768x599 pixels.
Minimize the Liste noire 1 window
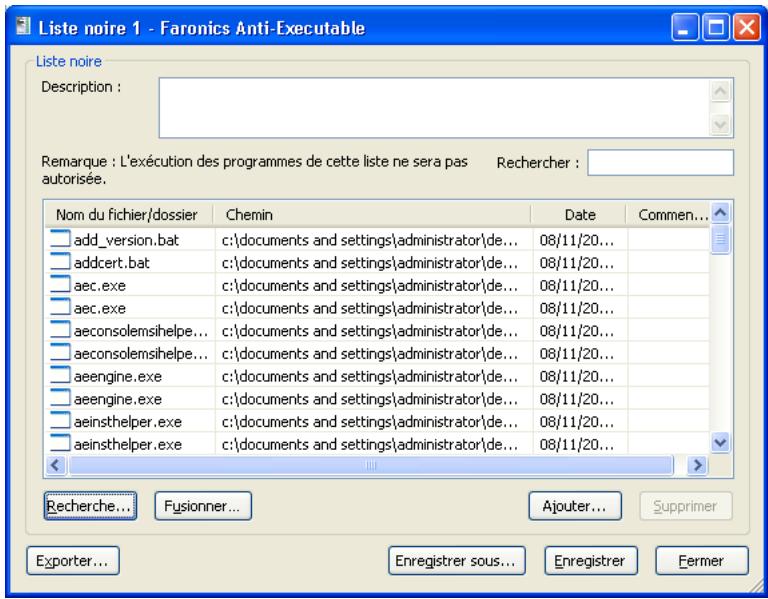point(685,27)
